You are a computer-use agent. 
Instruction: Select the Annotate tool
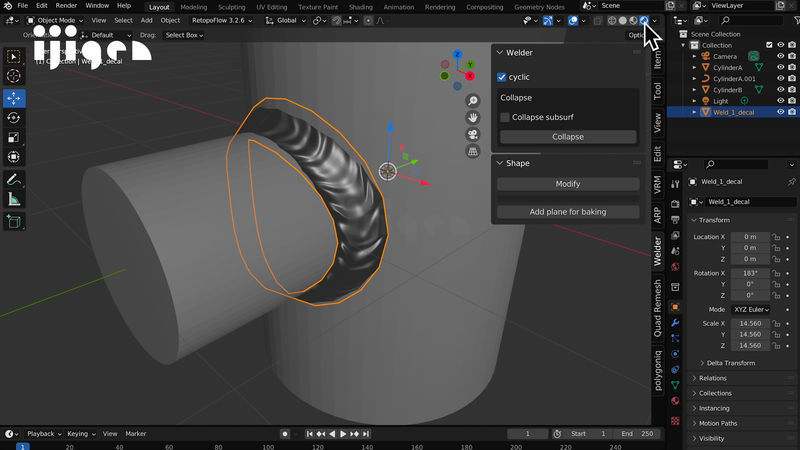point(14,180)
